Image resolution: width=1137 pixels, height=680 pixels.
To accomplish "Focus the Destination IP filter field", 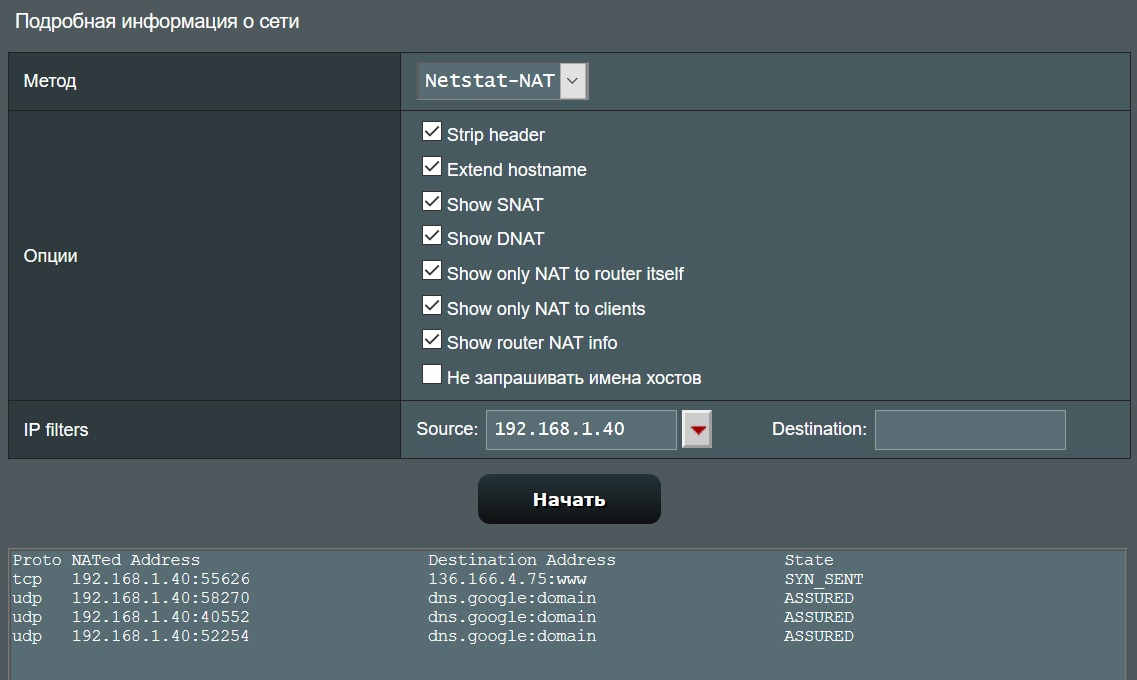I will (969, 429).
